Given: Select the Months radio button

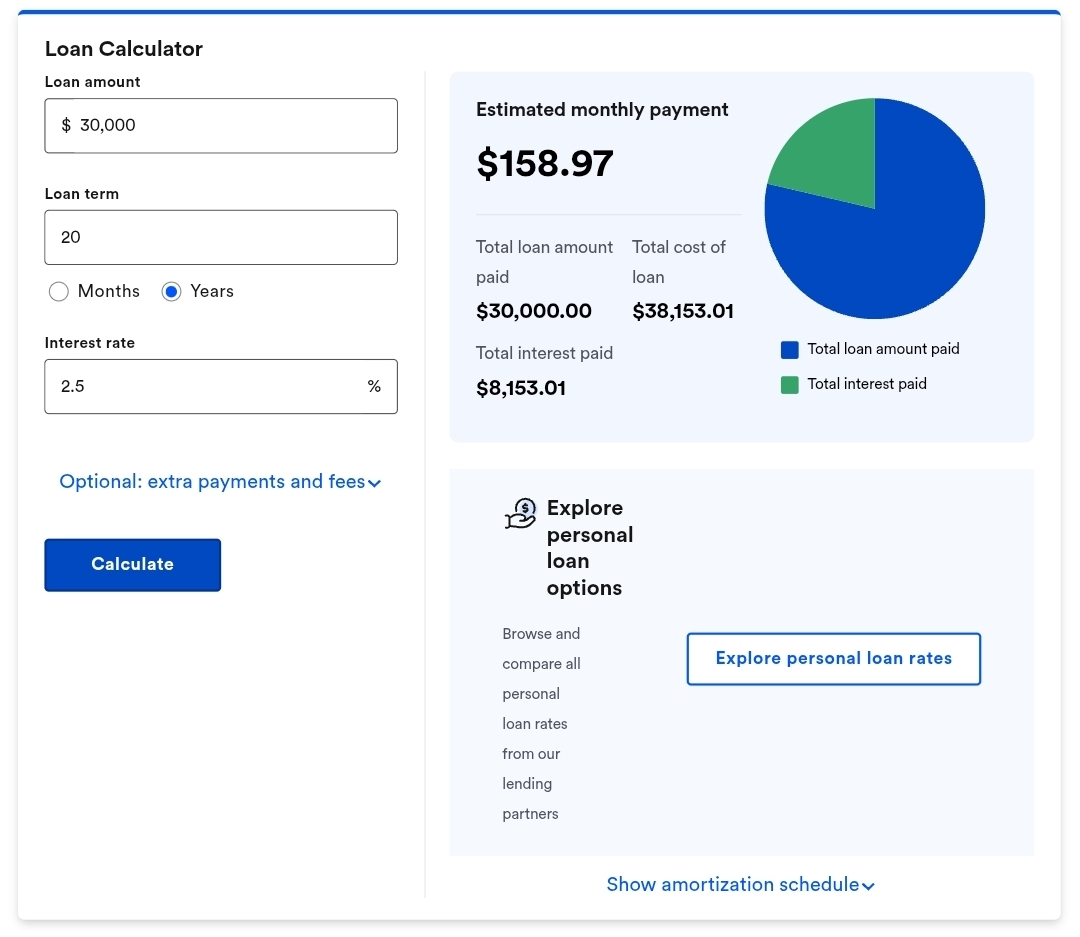Looking at the screenshot, I should click(59, 291).
